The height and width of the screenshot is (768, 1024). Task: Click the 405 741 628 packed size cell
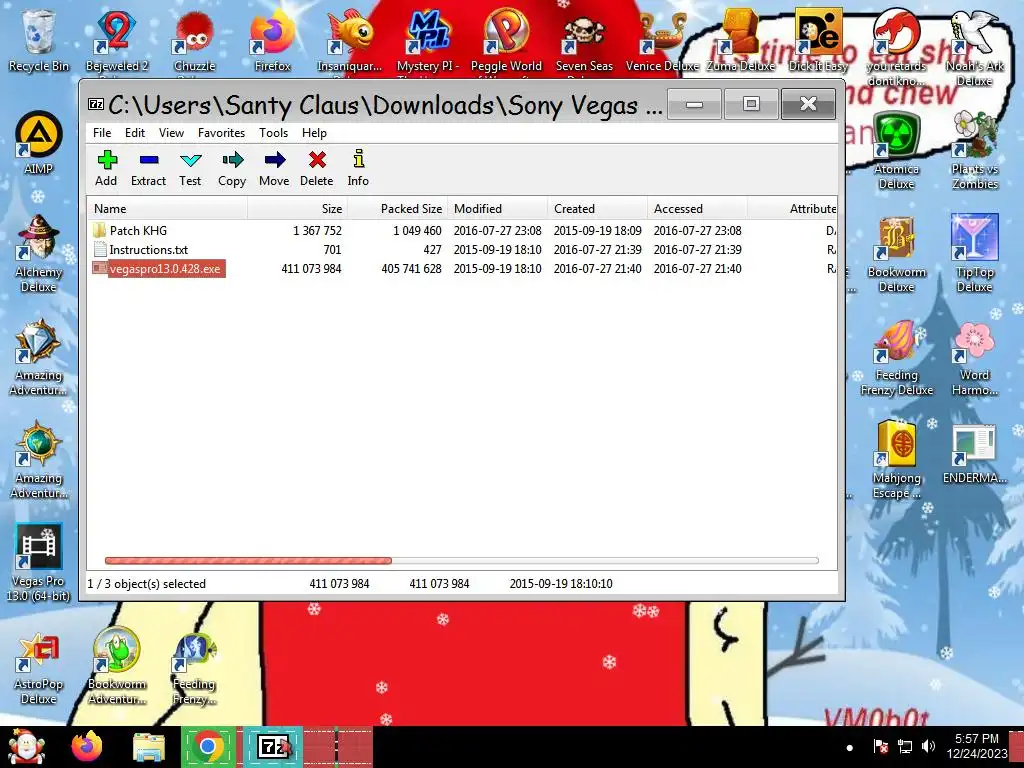[x=411, y=268]
